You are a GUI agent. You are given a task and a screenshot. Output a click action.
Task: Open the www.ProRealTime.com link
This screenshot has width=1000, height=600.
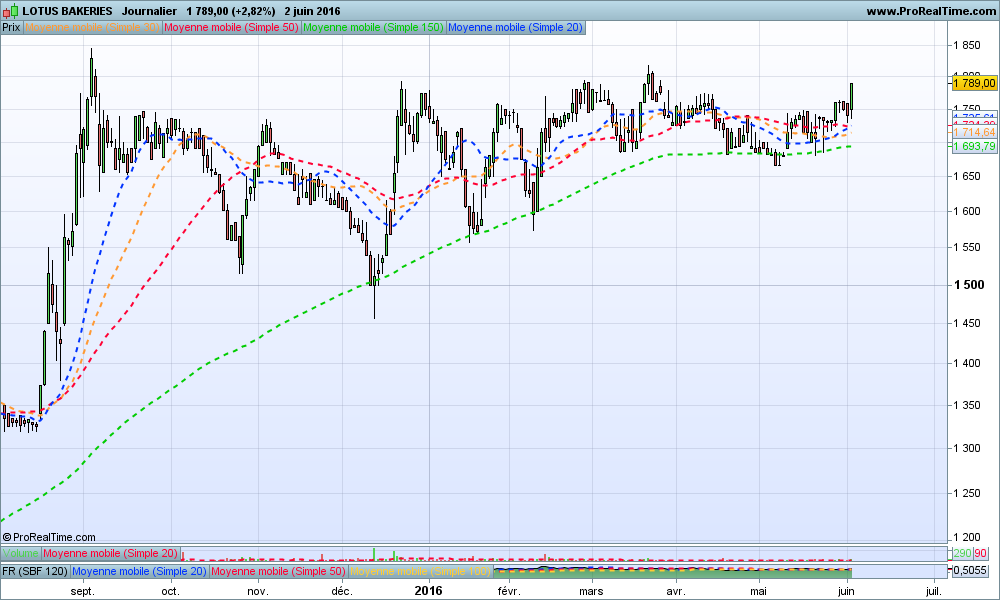pyautogui.click(x=930, y=11)
